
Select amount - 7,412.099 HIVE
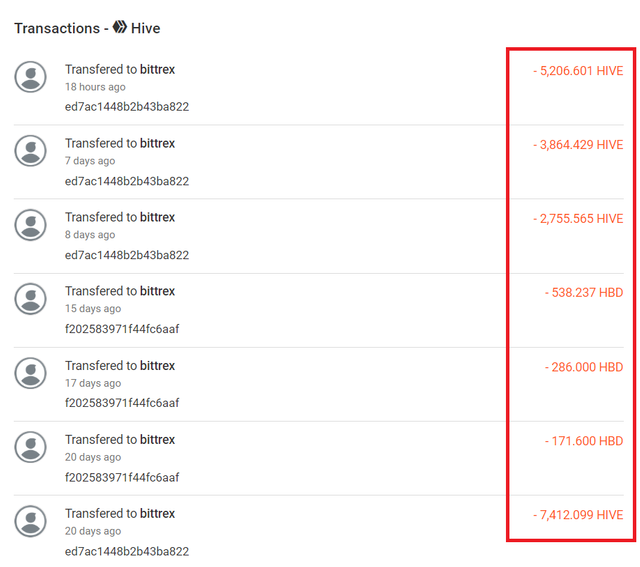(578, 515)
